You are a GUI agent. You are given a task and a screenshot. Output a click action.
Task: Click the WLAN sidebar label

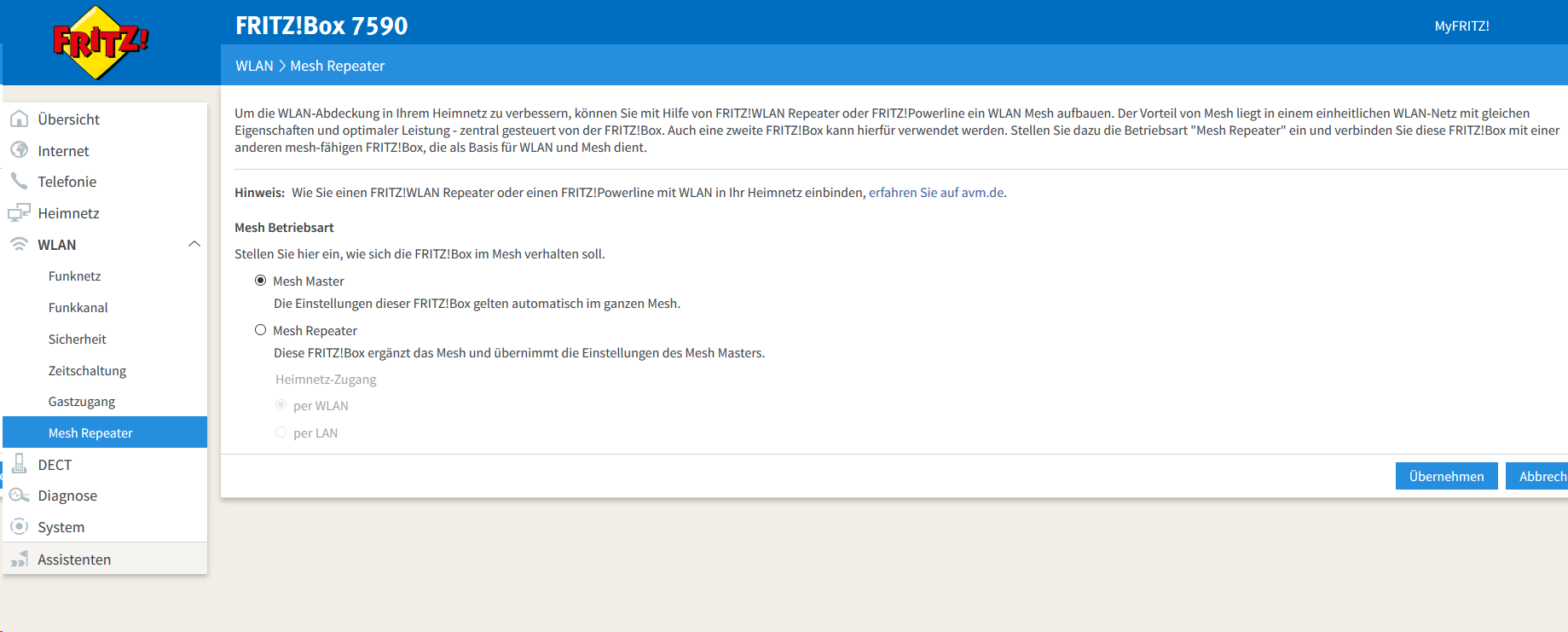57,244
